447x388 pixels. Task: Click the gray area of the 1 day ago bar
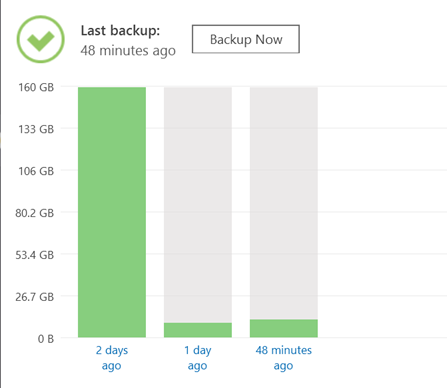point(198,205)
